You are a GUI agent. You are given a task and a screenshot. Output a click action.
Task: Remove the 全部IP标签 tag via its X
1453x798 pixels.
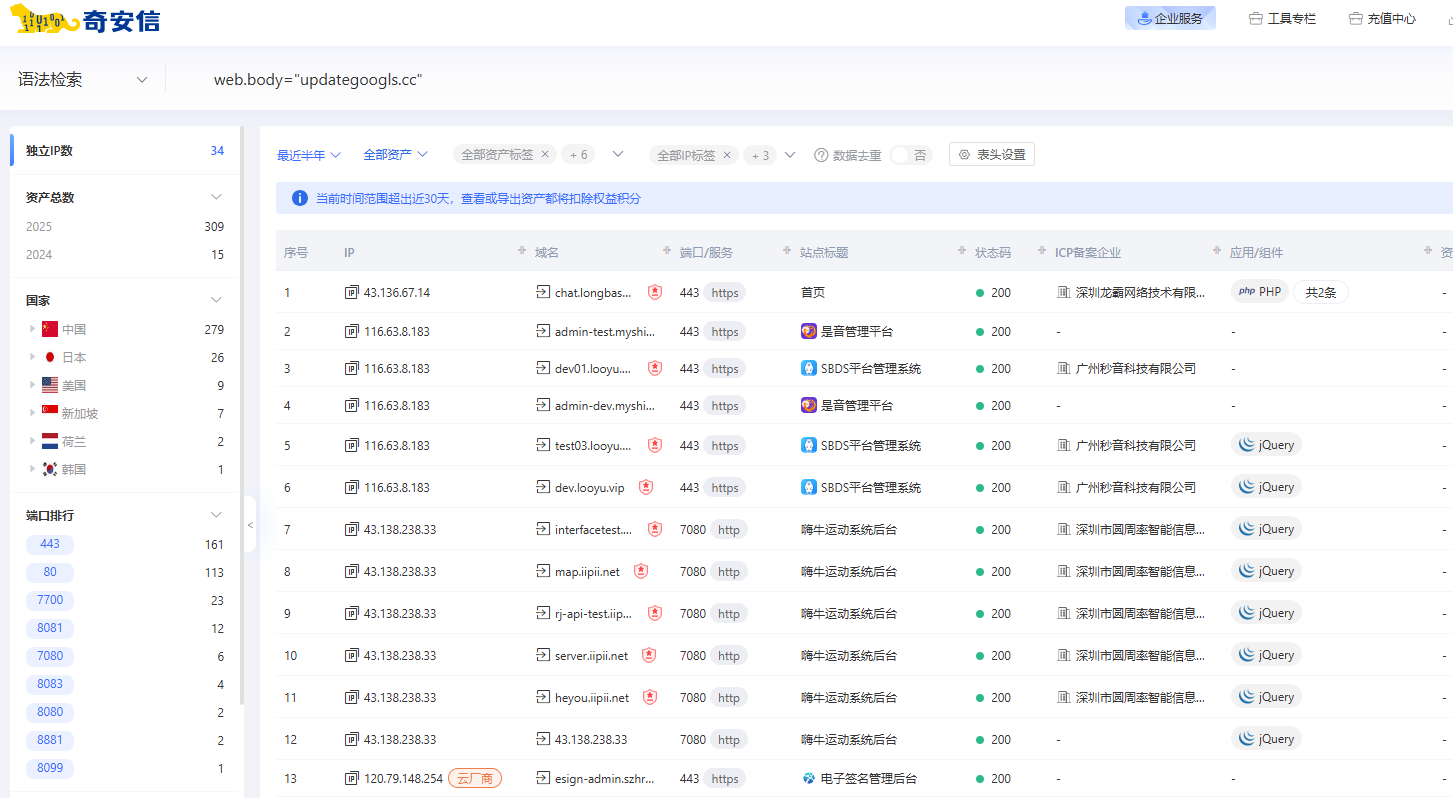727,155
